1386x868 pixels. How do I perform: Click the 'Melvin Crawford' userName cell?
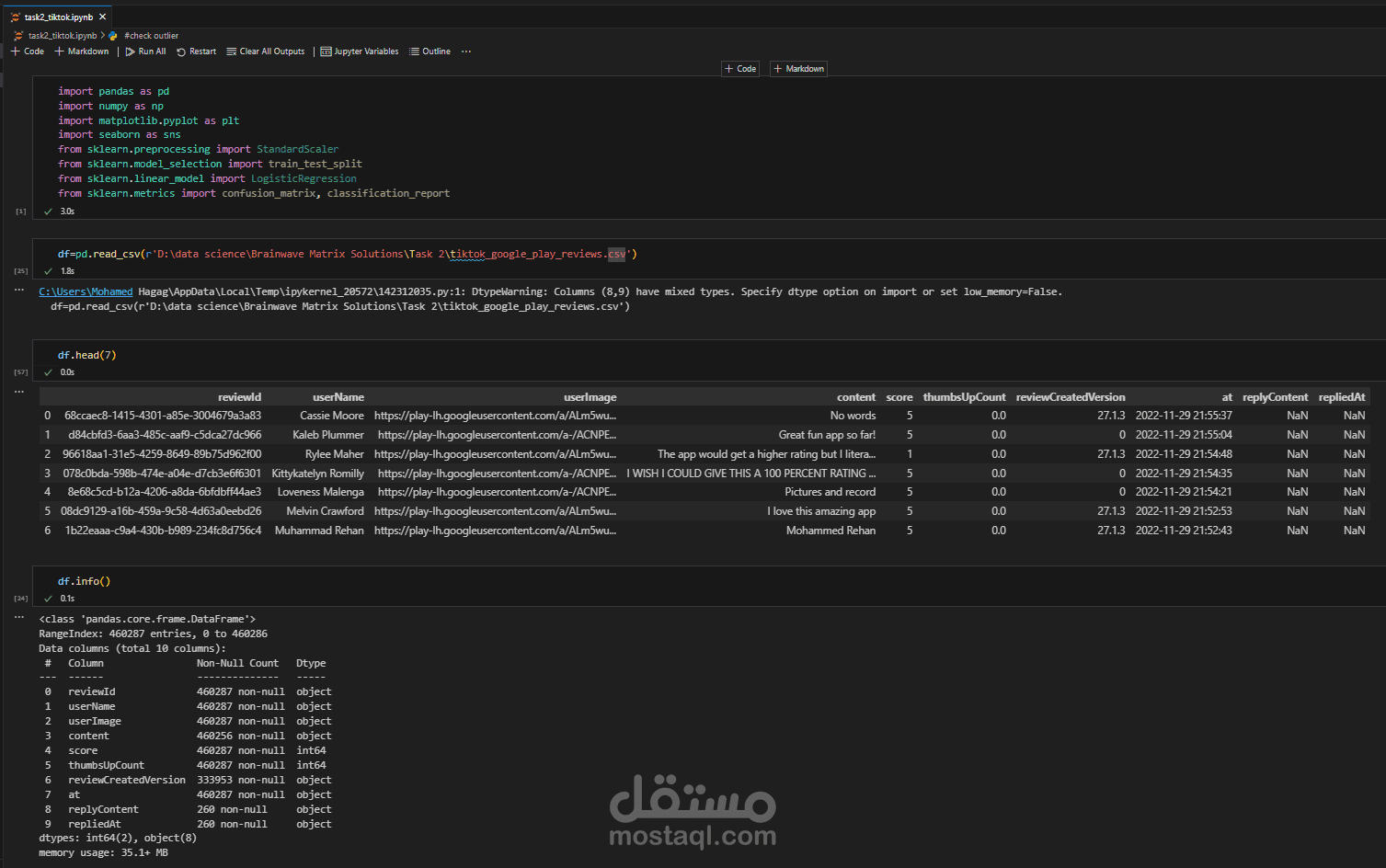pyautogui.click(x=326, y=511)
